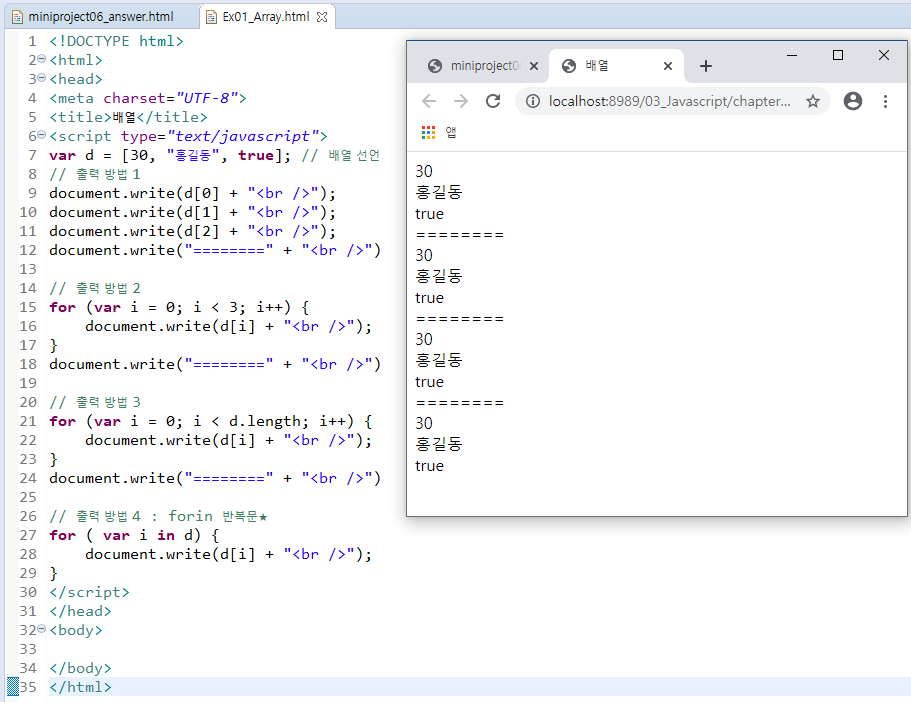This screenshot has width=911, height=702.
Task: Open the Chrome profile avatar
Action: (x=853, y=101)
